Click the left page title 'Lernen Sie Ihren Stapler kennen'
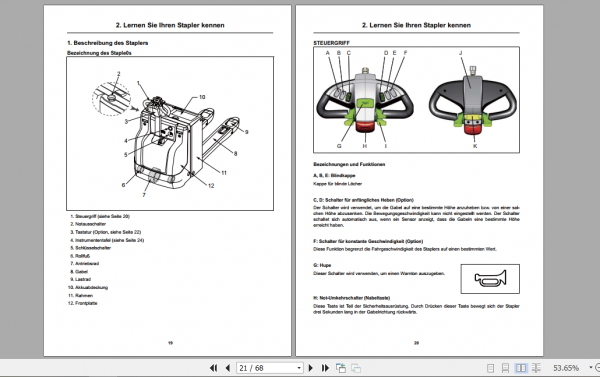The width and height of the screenshot is (600, 377). coord(173,25)
